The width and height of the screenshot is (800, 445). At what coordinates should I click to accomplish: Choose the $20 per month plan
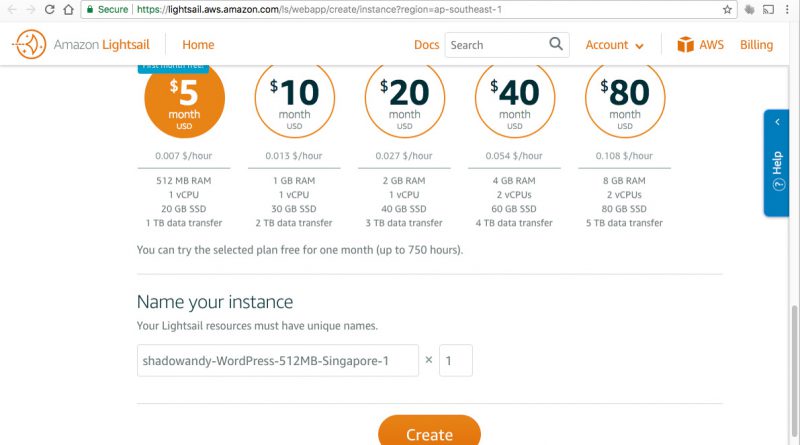click(405, 98)
